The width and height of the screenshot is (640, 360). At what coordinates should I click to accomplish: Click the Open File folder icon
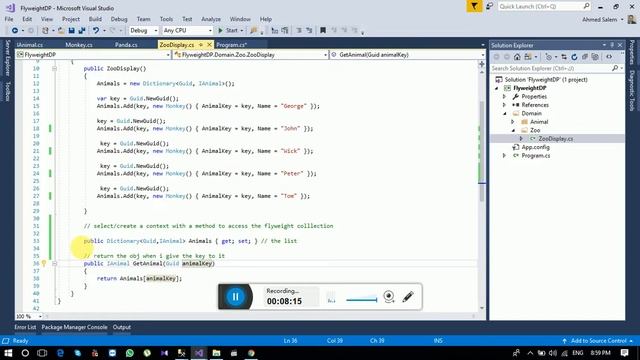pyautogui.click(x=61, y=31)
